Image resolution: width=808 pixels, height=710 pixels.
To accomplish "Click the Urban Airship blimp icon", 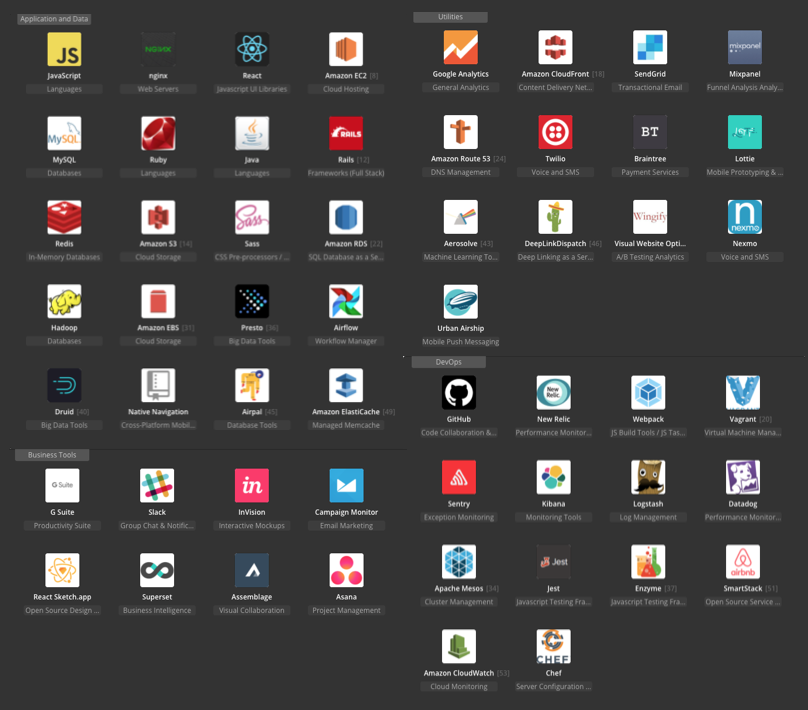I will pos(461,301).
